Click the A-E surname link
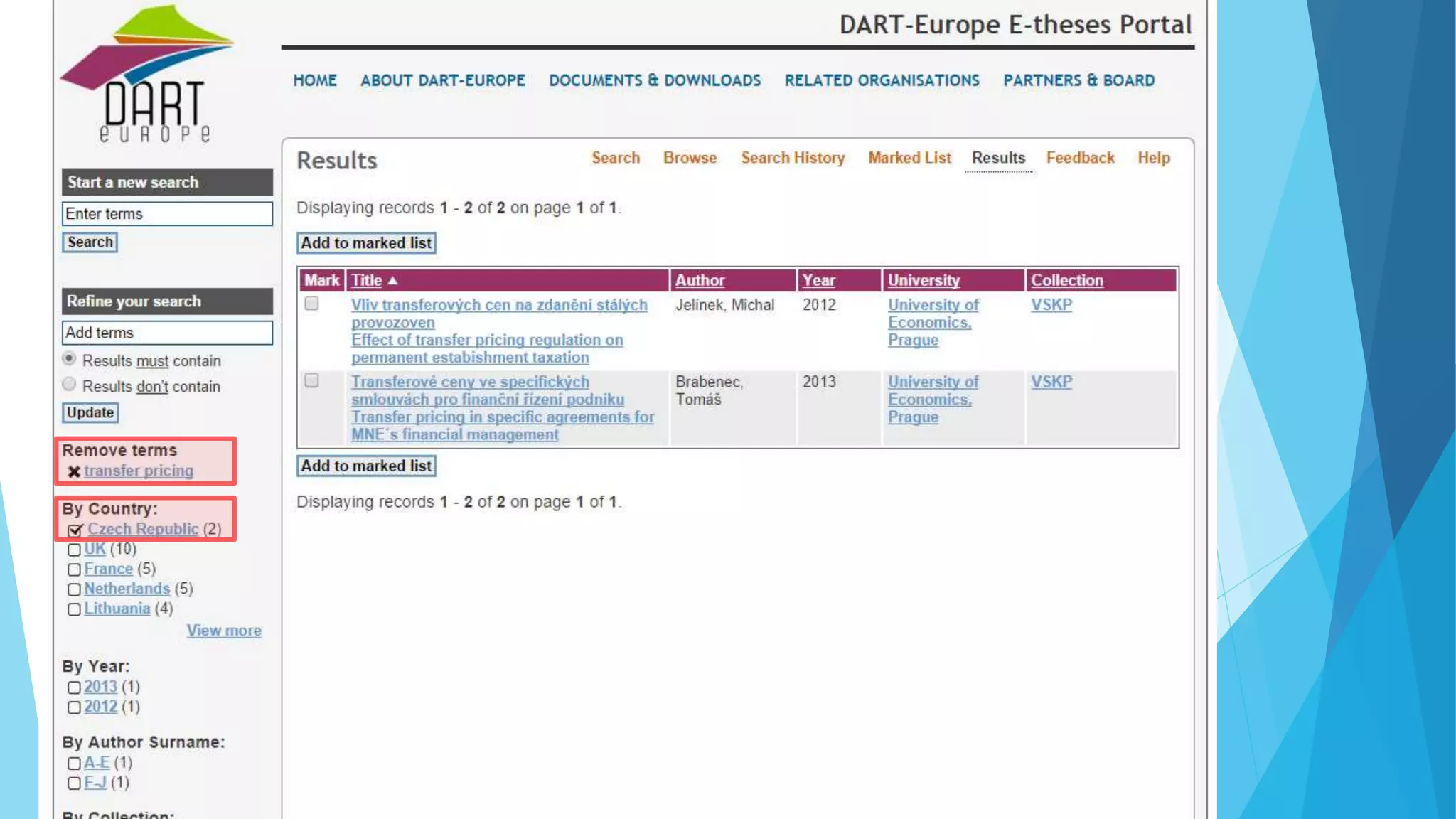This screenshot has height=819, width=1456. tap(97, 763)
